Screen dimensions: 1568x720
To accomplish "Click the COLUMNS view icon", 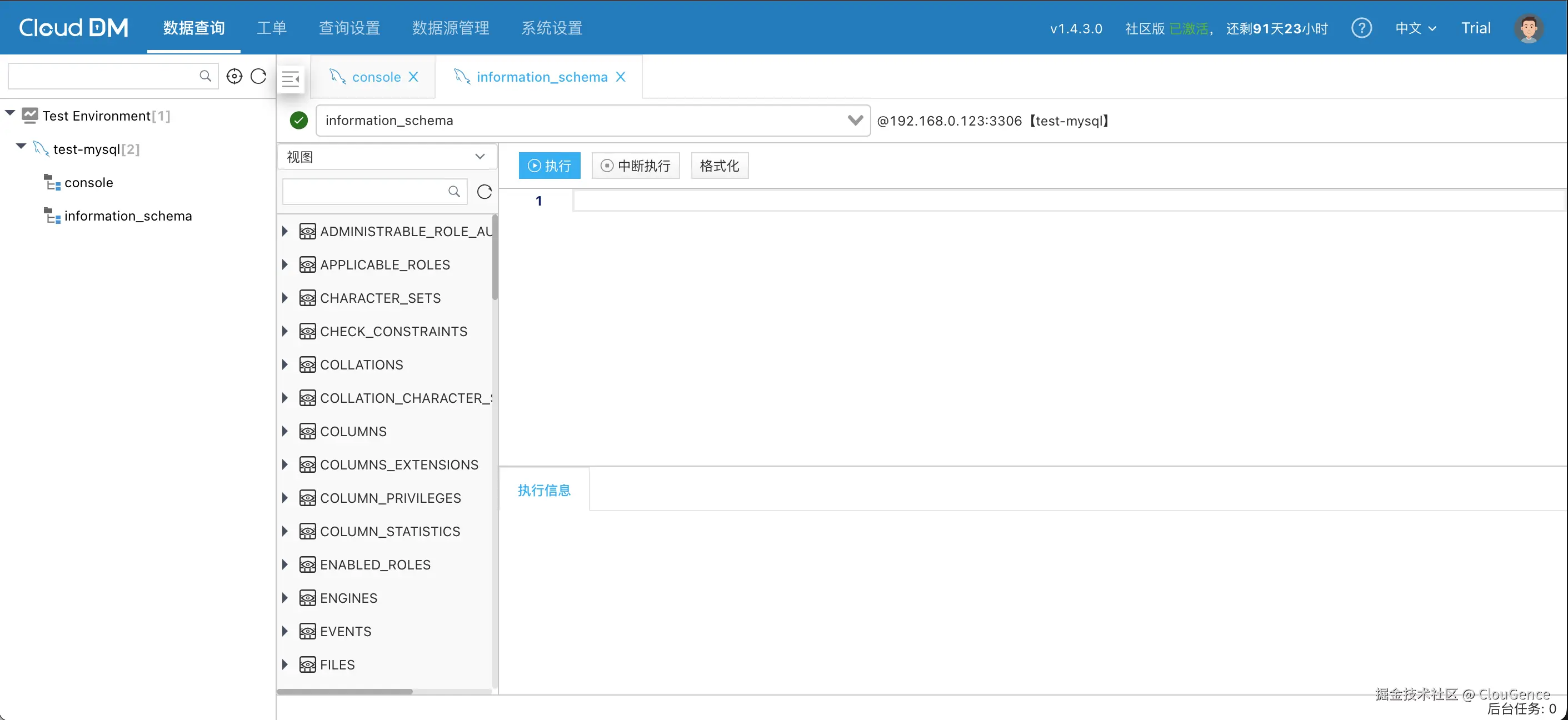I will coord(307,432).
